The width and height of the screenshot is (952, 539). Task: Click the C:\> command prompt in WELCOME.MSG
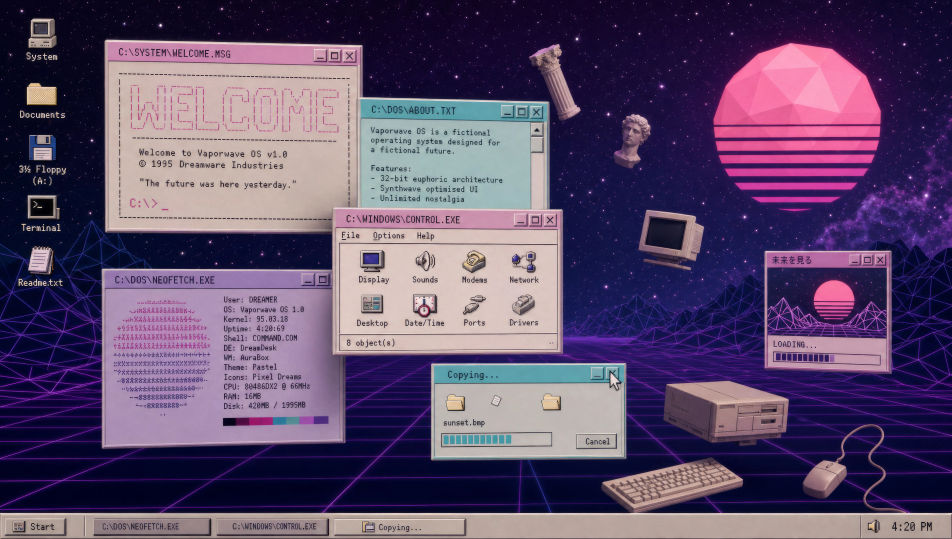[x=149, y=204]
